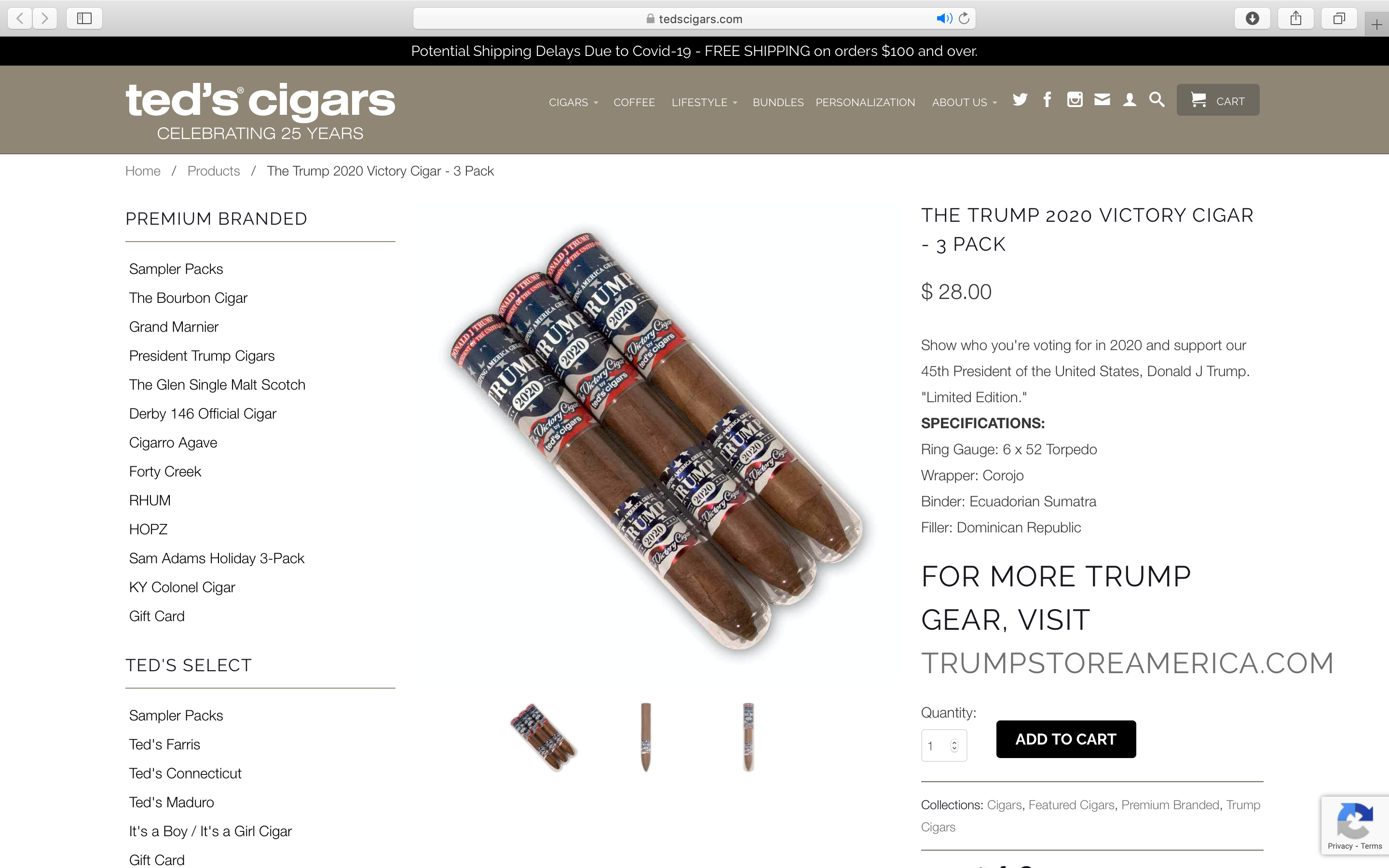Reload the page with refresh icon
The image size is (1389, 868).
pyautogui.click(x=964, y=18)
